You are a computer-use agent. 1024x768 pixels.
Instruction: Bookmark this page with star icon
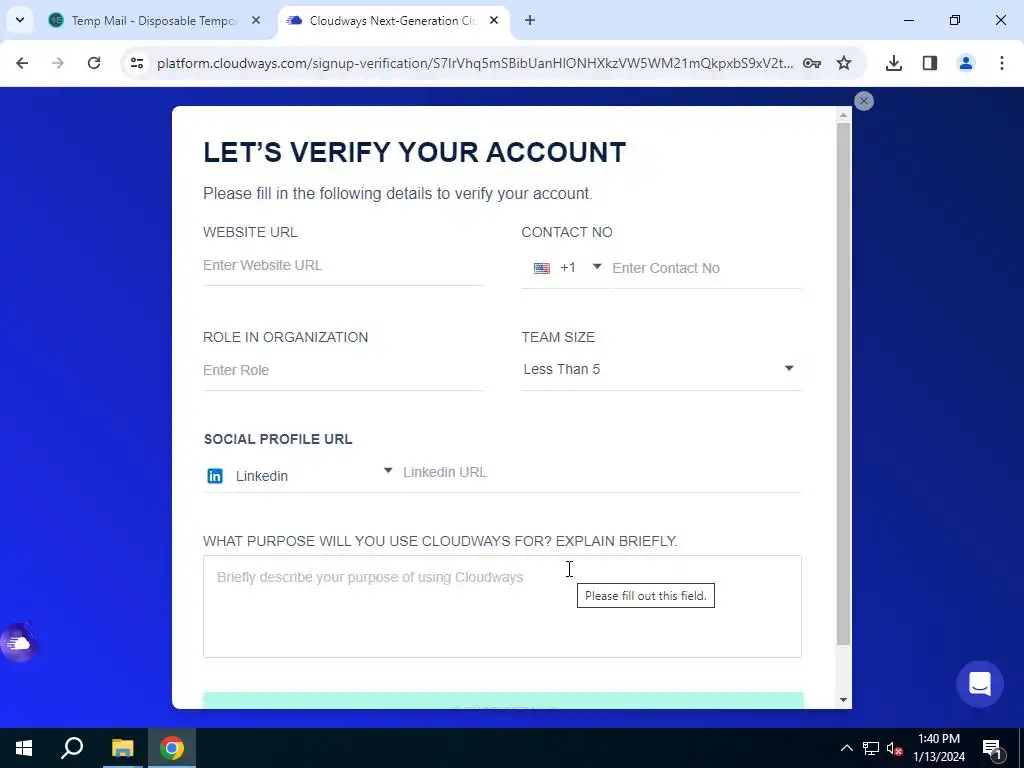[x=844, y=63]
